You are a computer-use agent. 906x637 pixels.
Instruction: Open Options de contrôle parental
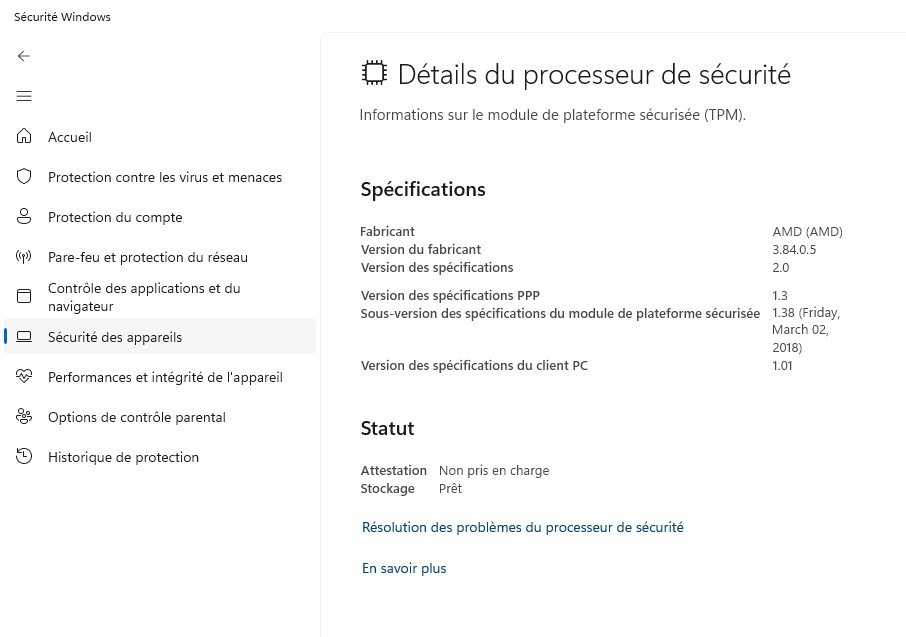[x=137, y=417]
